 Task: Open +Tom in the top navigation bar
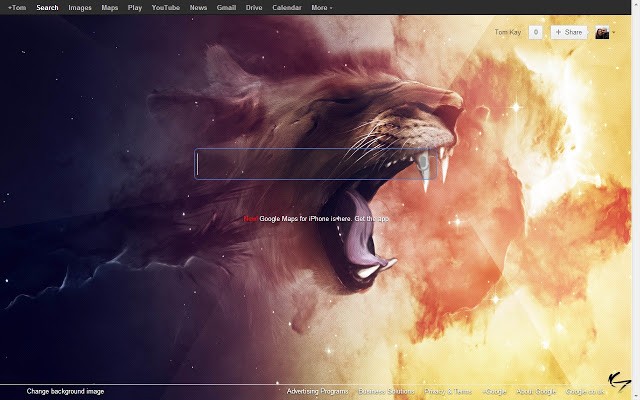17,7
